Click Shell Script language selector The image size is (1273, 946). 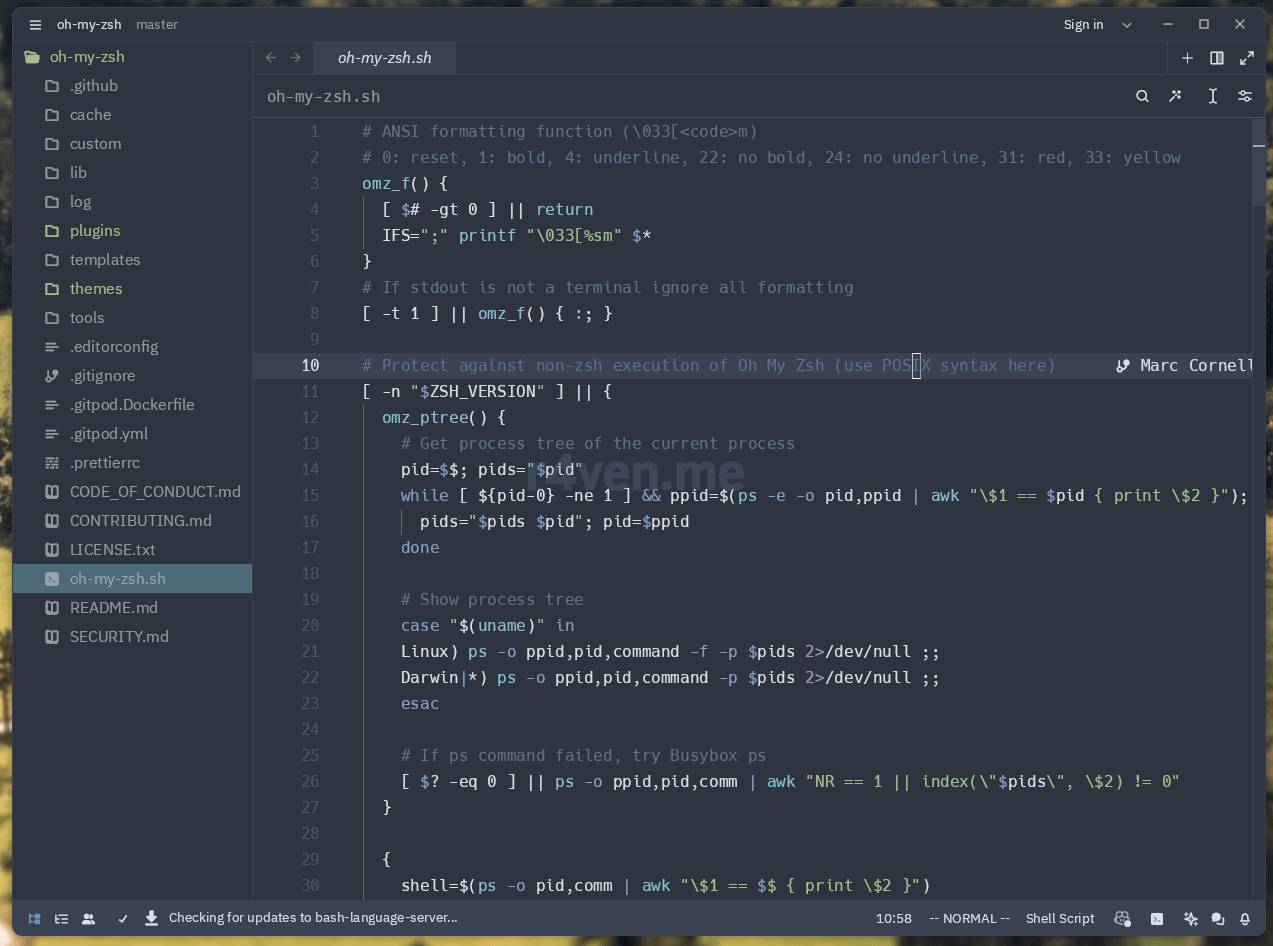(1059, 918)
